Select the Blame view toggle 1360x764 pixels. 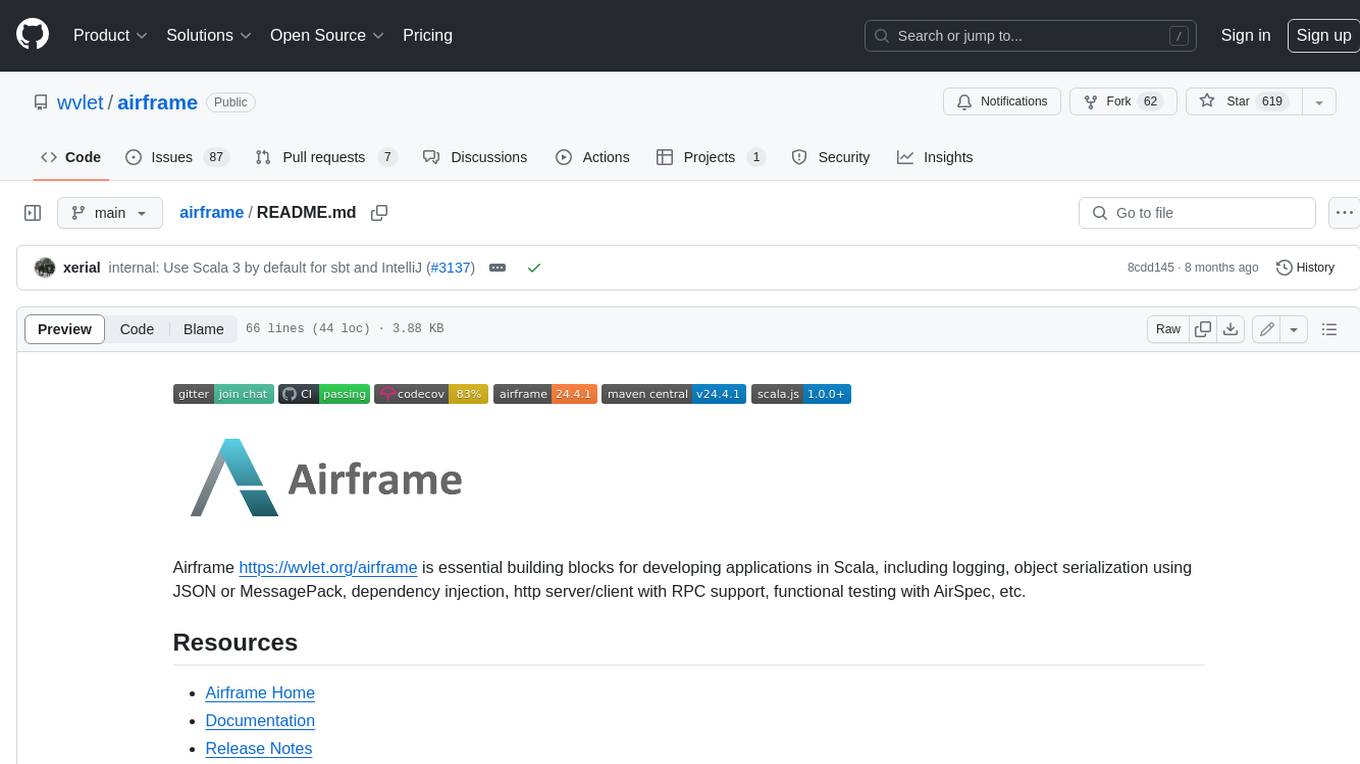coord(203,329)
